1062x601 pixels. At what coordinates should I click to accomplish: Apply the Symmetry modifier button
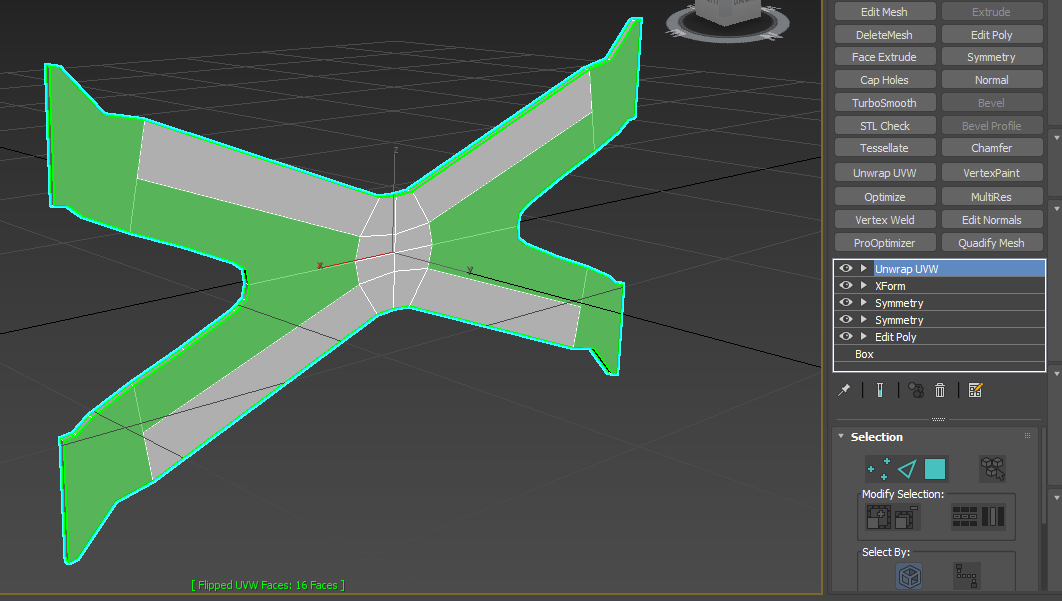(992, 56)
